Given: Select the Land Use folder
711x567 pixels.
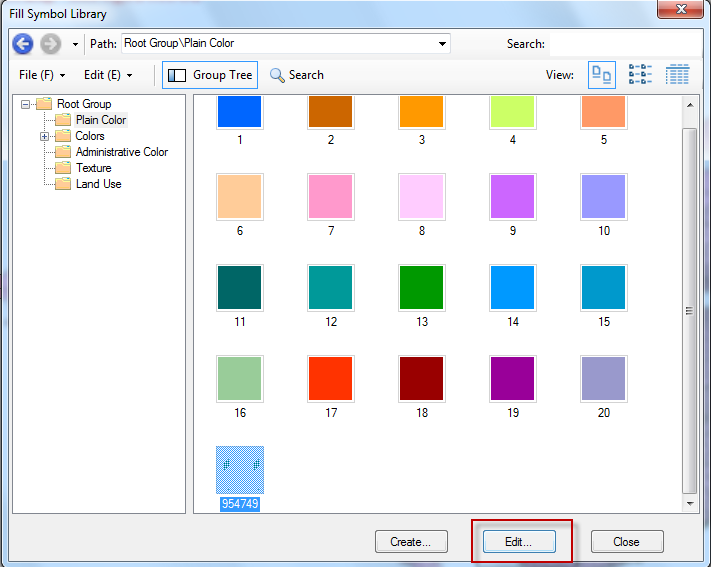Looking at the screenshot, I should (98, 184).
